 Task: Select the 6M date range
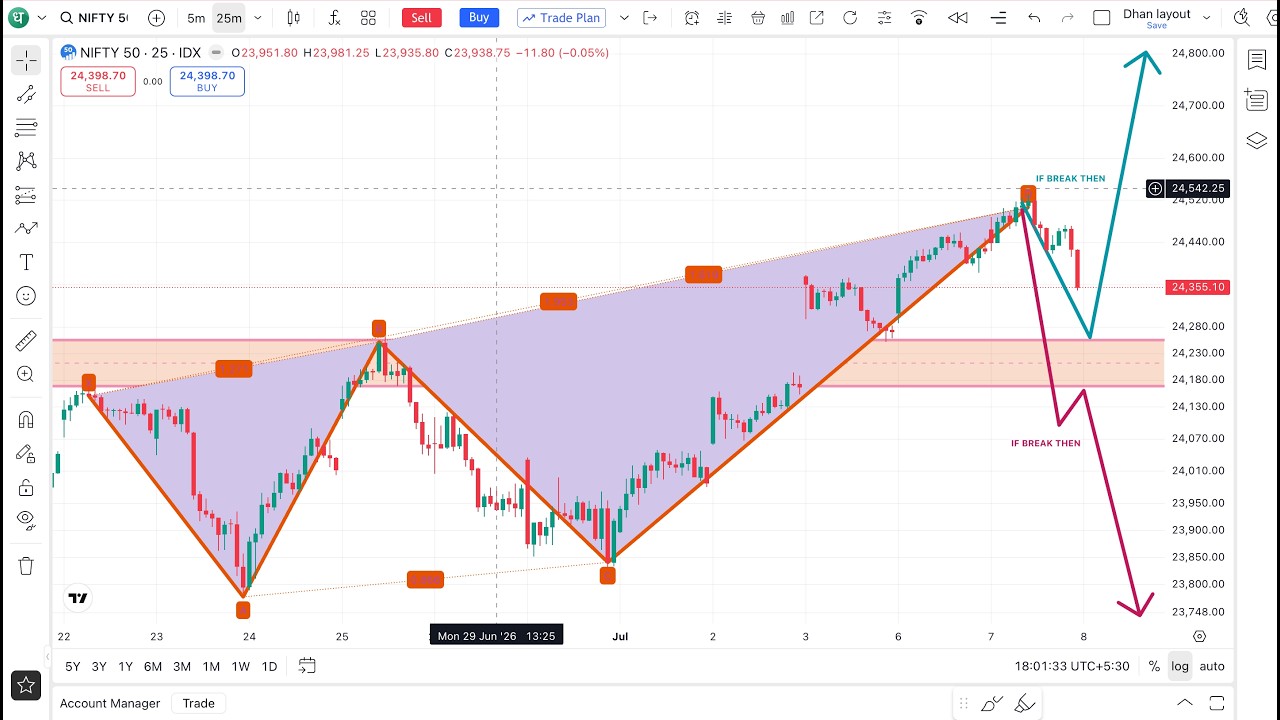tap(153, 666)
